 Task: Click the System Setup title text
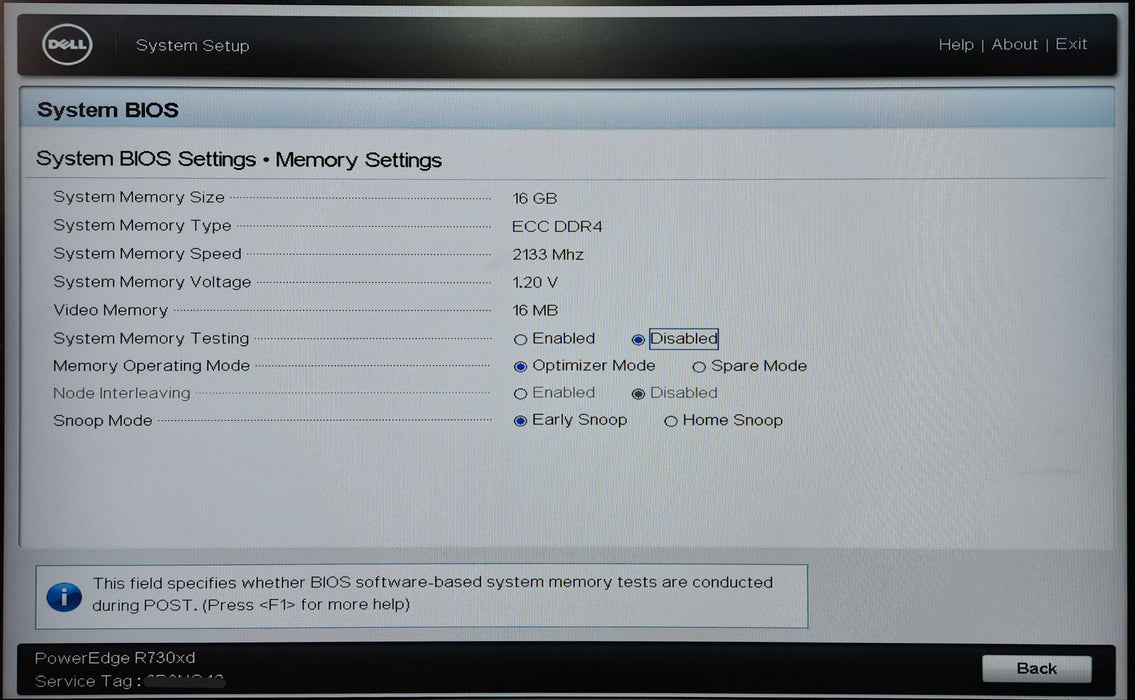pos(193,46)
